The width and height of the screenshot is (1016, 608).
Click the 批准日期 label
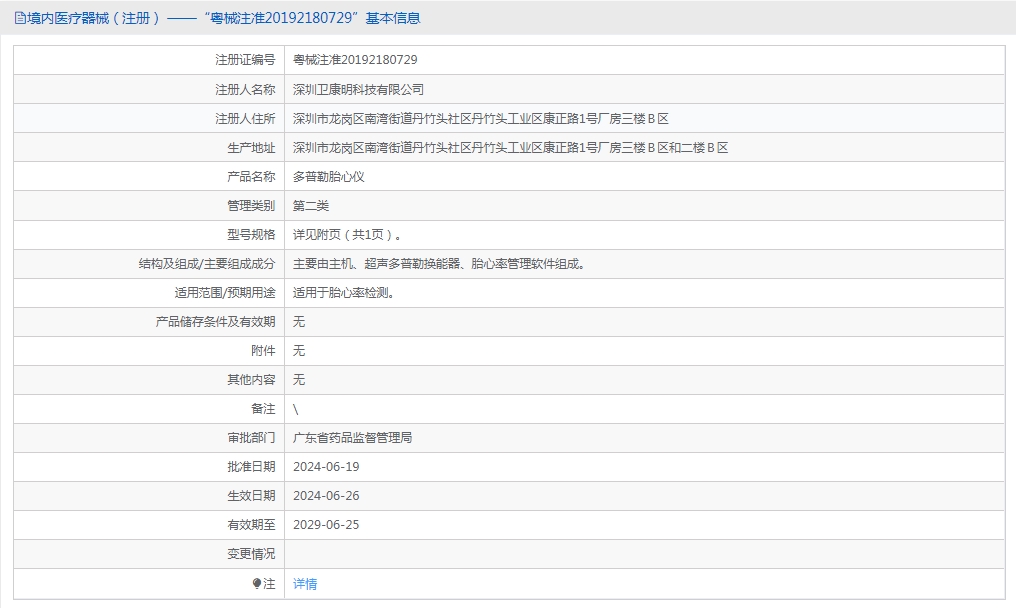point(251,467)
